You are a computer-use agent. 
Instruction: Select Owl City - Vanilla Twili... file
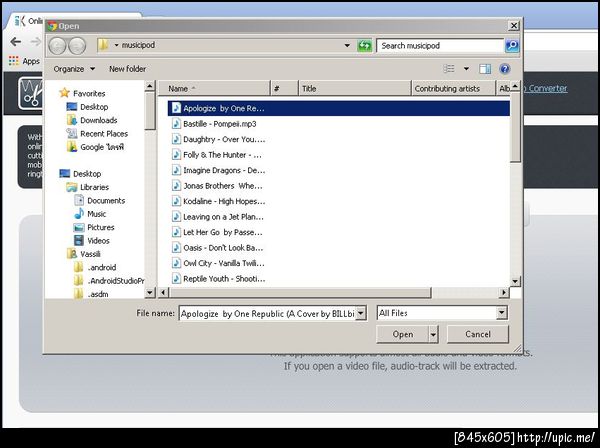click(218, 263)
